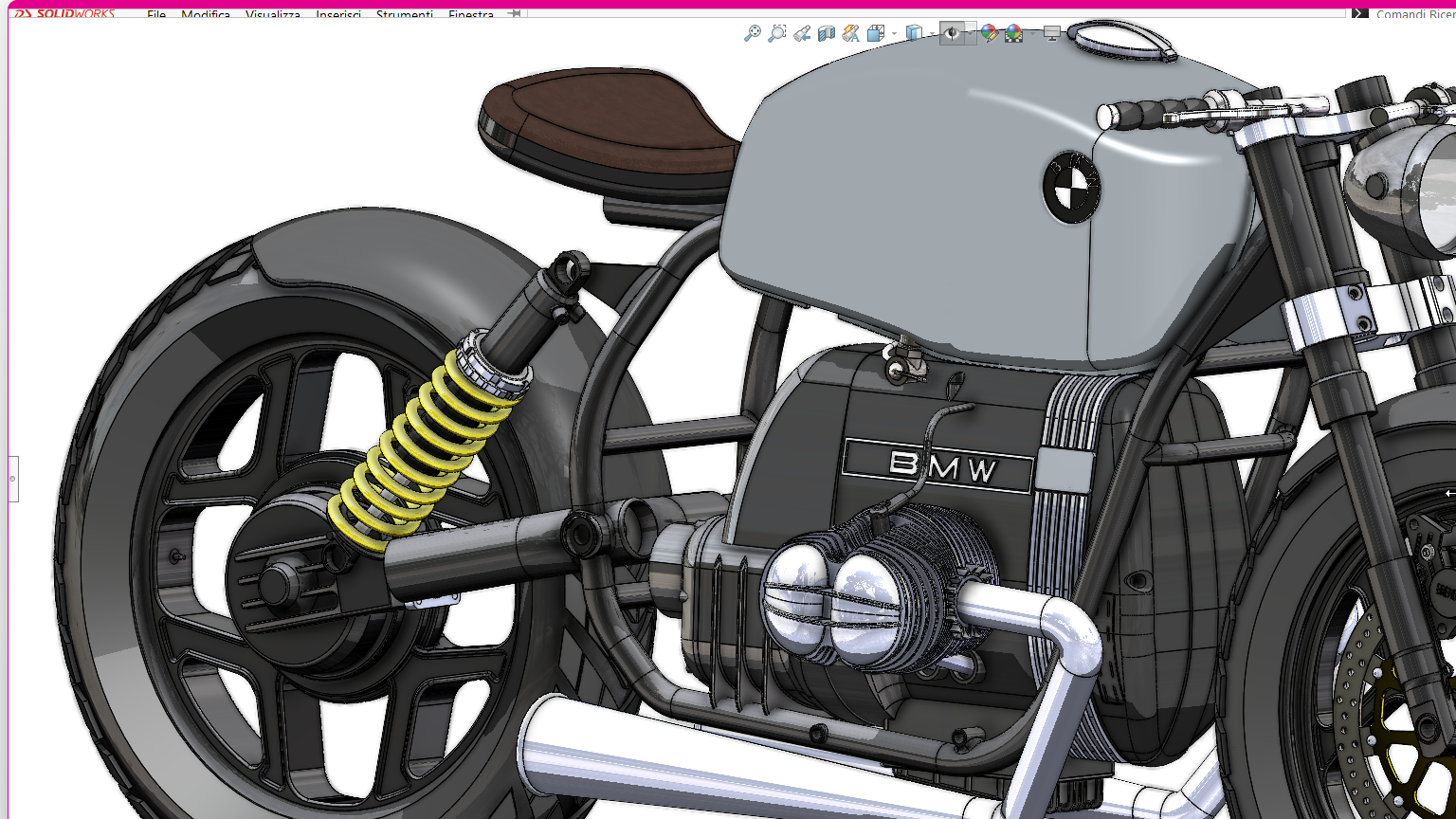Open the Inserisci menu
Viewport: 1456px width, 819px height.
click(338, 14)
